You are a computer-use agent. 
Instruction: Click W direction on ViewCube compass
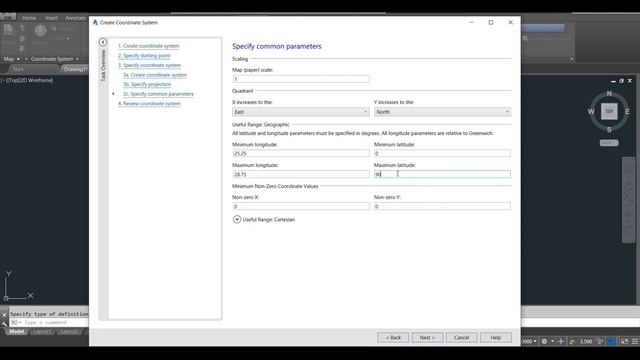[x=591, y=111]
